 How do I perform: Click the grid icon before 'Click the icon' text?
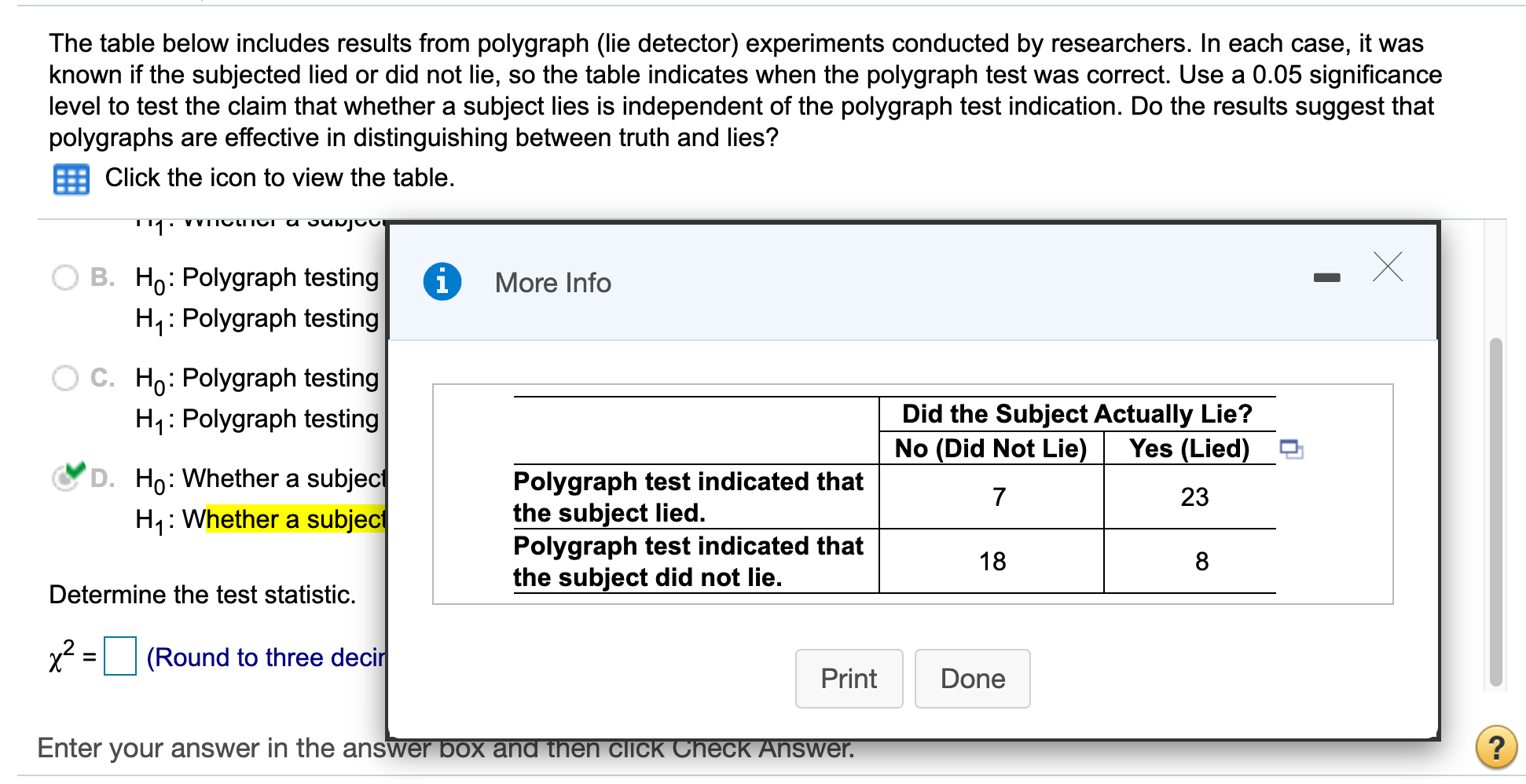[x=71, y=179]
